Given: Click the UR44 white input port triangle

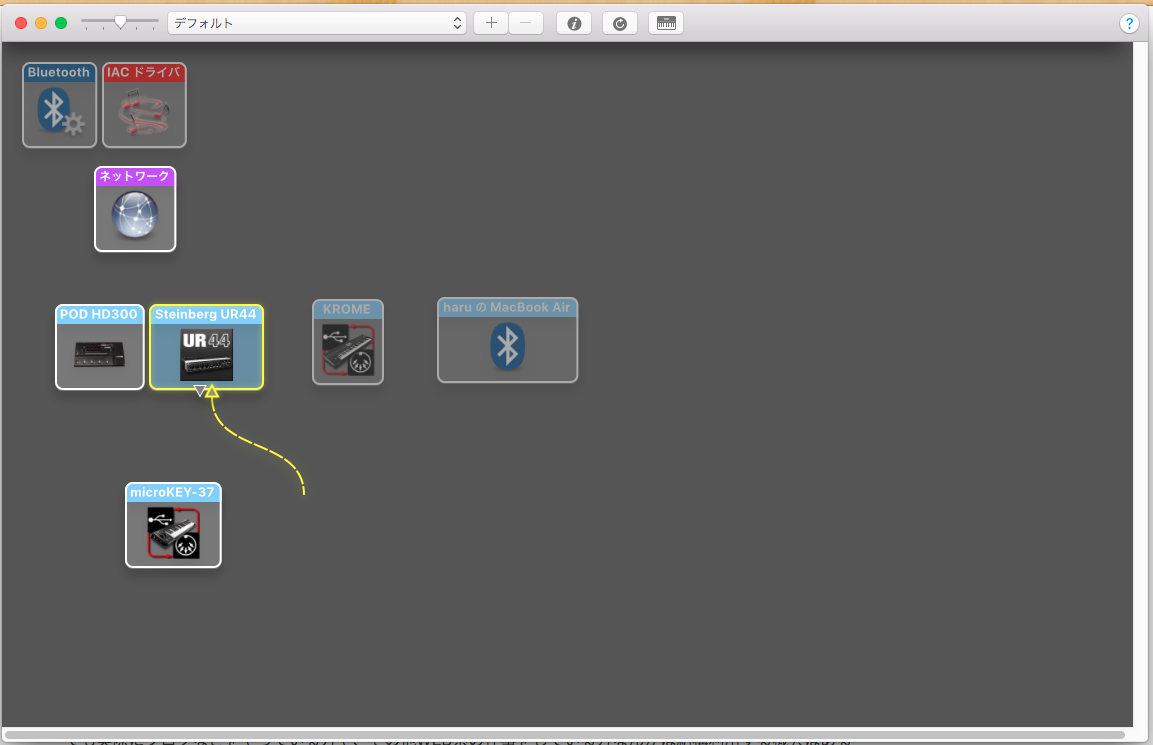Looking at the screenshot, I should (x=199, y=391).
